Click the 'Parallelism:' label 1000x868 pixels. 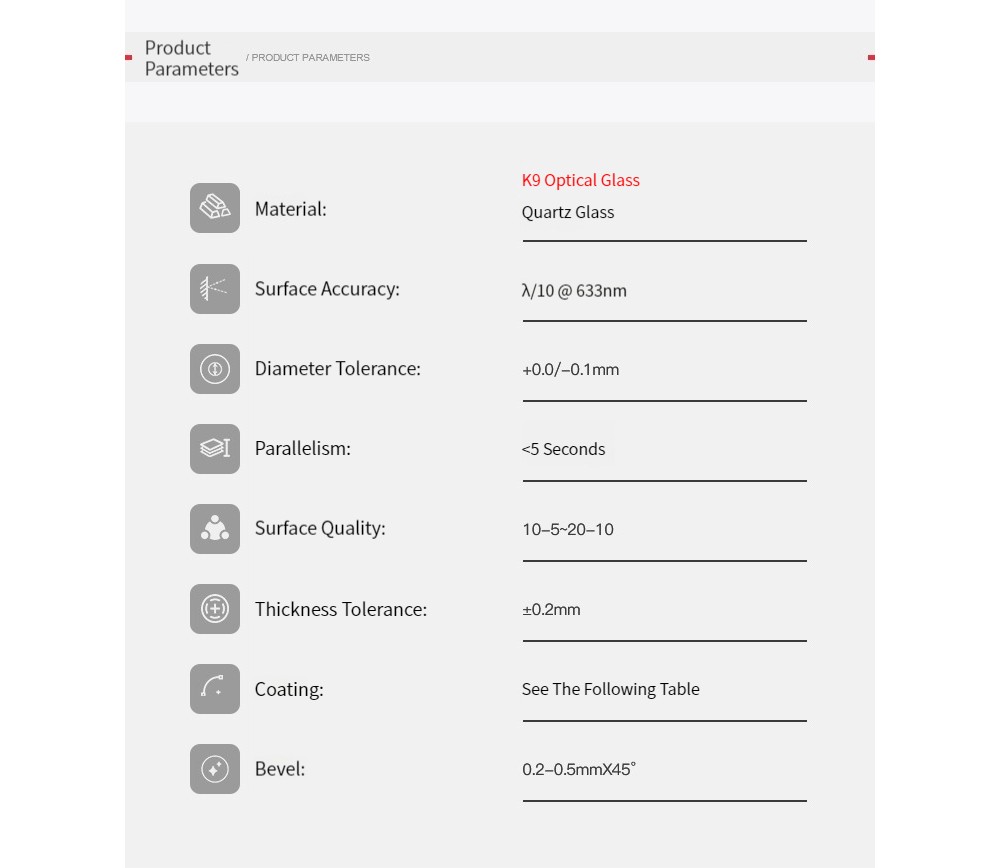(x=303, y=448)
